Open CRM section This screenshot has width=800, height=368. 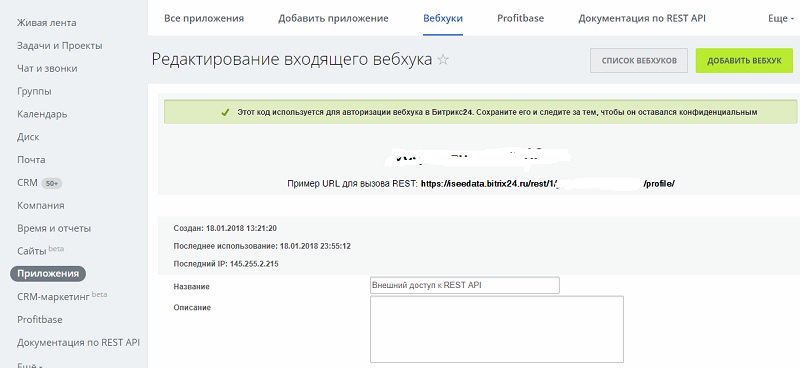[28, 183]
